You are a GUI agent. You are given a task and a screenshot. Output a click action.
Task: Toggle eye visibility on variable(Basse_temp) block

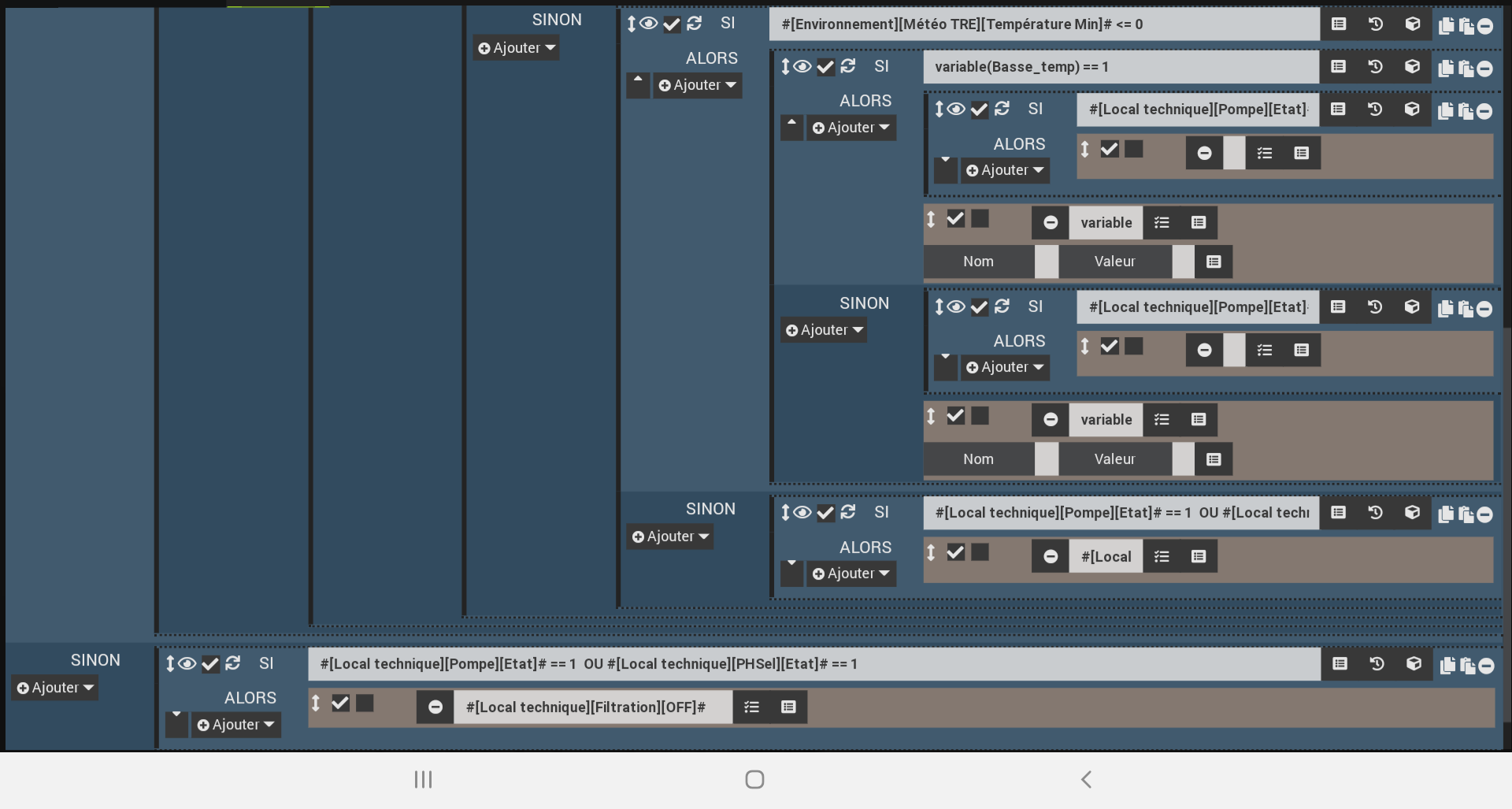[x=802, y=66]
